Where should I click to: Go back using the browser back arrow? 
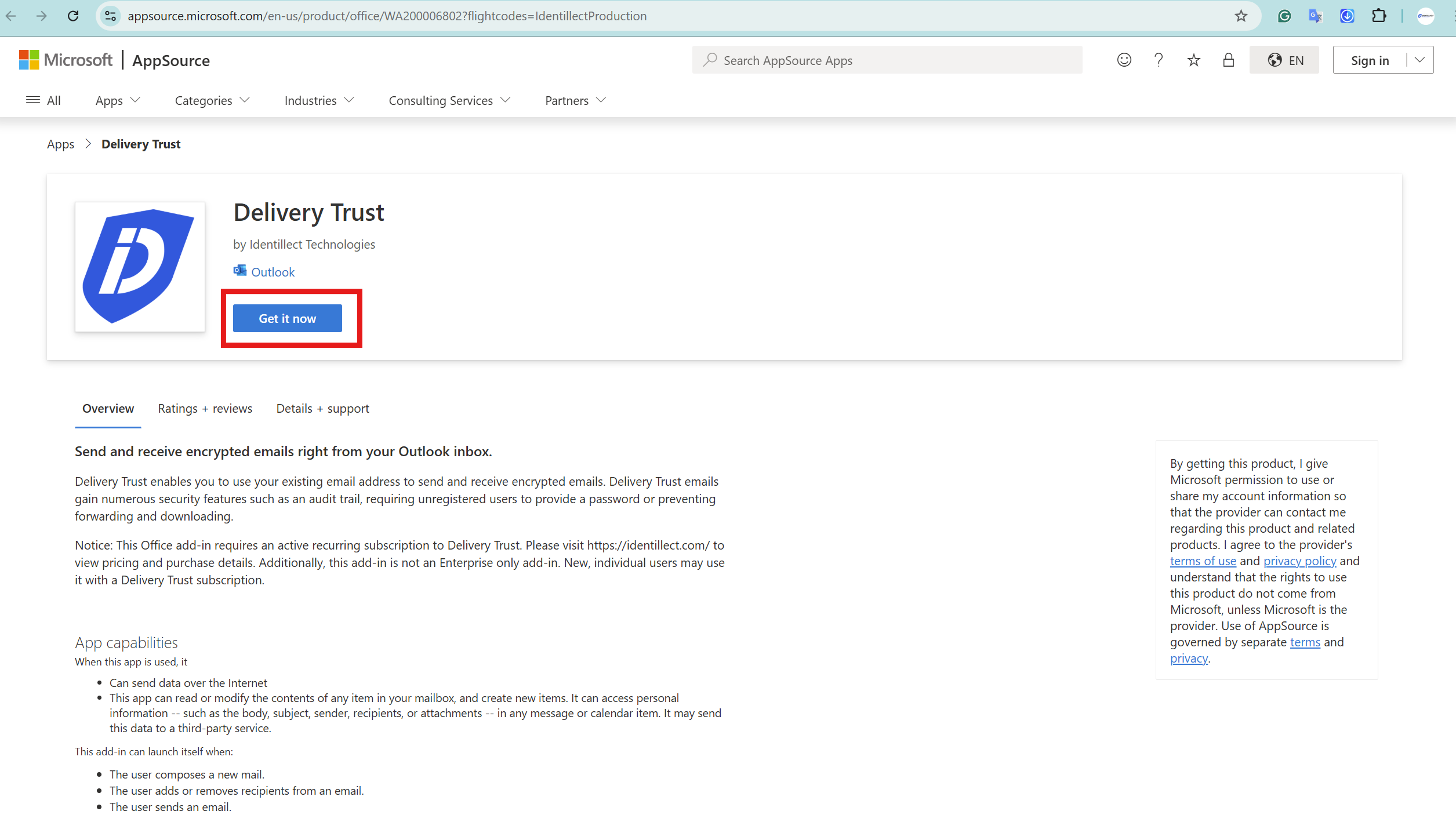11,16
